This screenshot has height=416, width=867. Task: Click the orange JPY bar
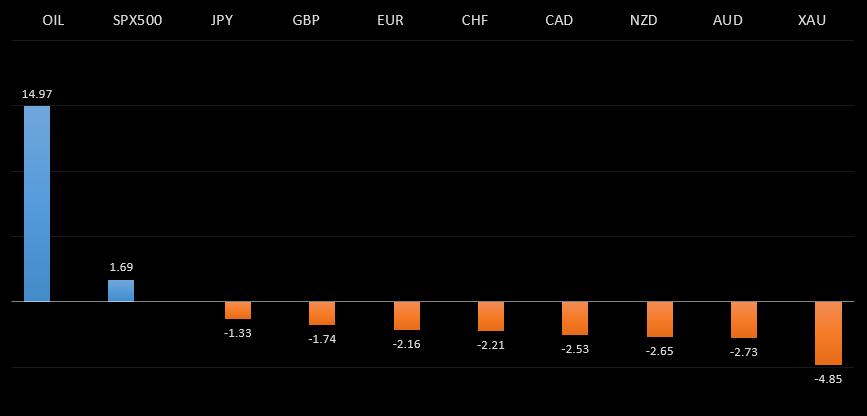click(238, 310)
